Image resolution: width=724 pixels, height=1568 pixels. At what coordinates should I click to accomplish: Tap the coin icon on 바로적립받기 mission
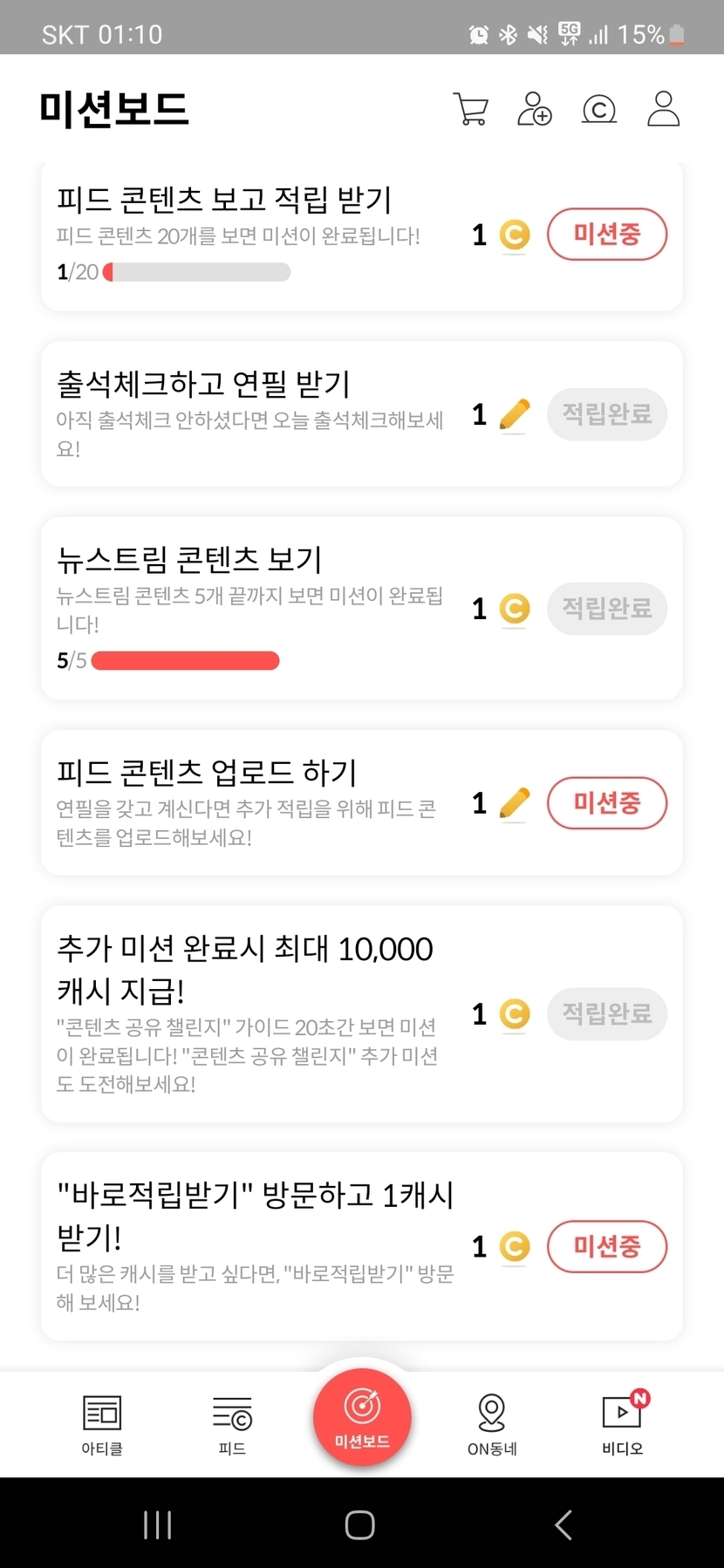pyautogui.click(x=515, y=1247)
